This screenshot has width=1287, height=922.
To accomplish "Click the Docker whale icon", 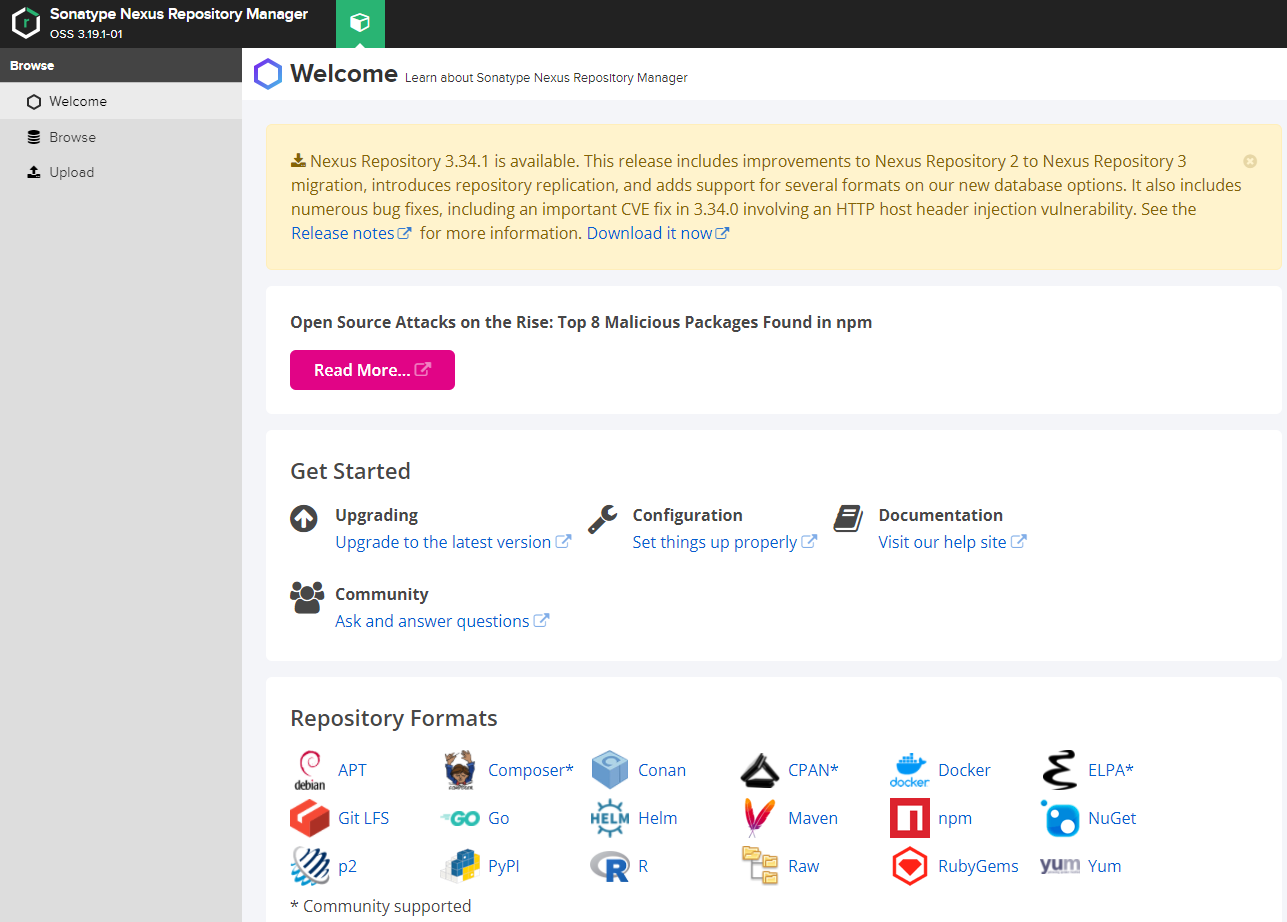I will [x=909, y=770].
